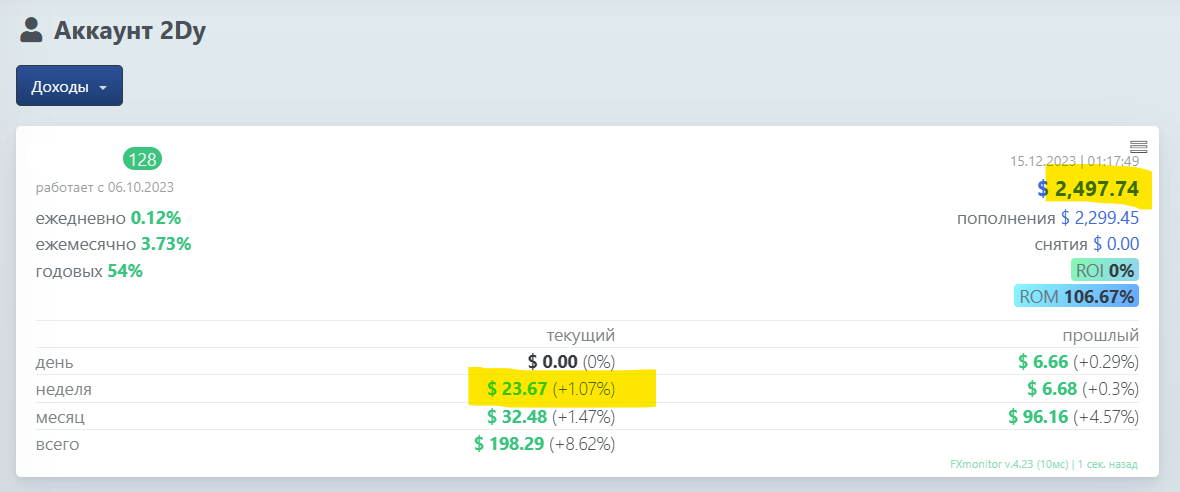Select the неделя current value $ 23.67
Image resolution: width=1180 pixels, height=492 pixels.
coord(517,390)
